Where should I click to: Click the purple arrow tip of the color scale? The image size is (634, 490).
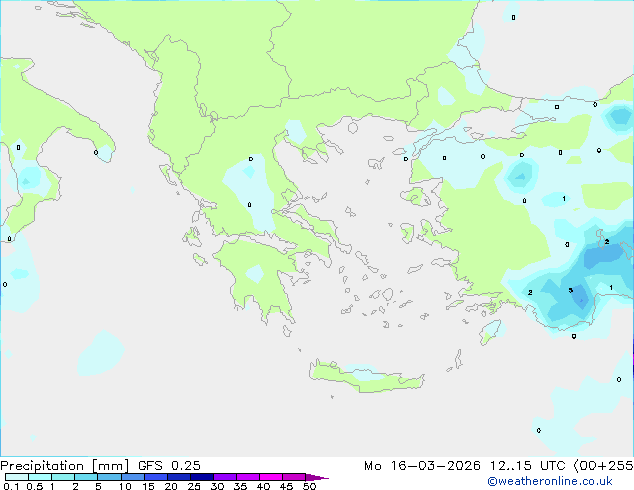pos(317,477)
